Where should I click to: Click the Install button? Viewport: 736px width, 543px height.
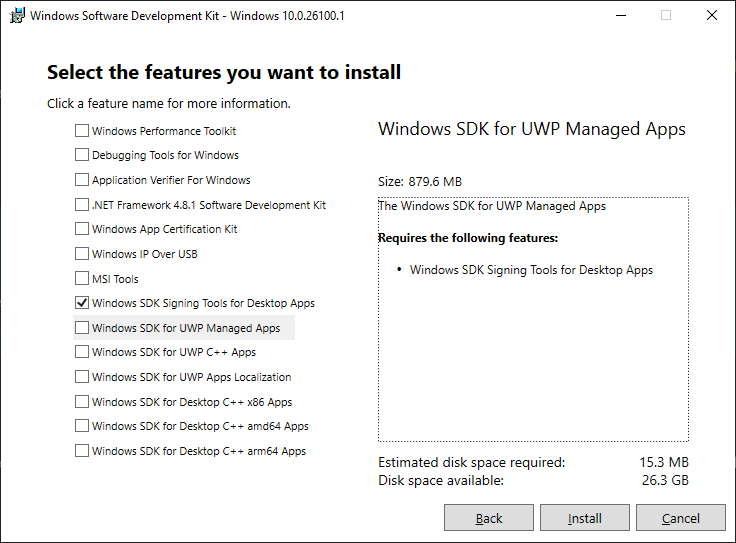tap(585, 518)
